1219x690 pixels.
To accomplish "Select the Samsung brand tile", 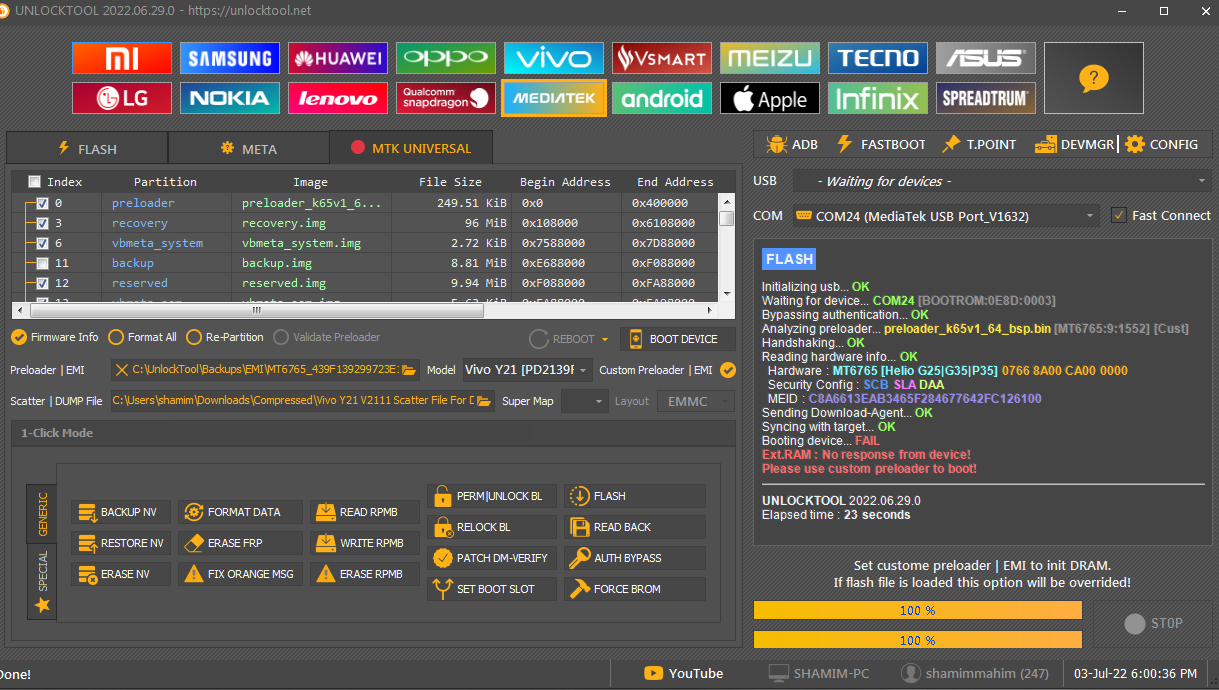I will [230, 58].
